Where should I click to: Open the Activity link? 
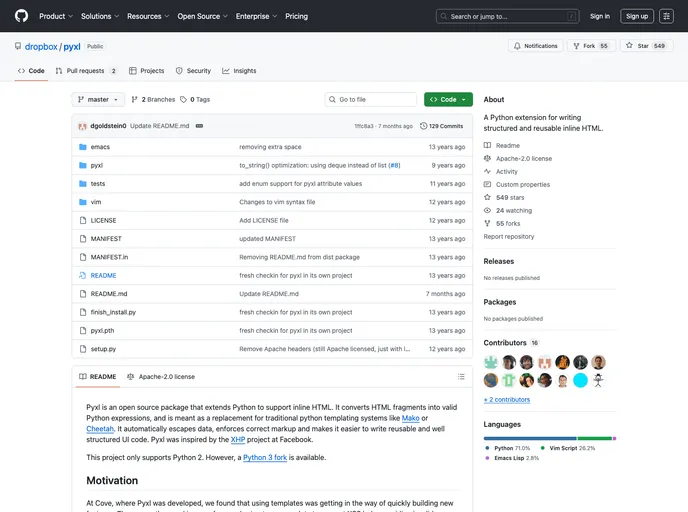pos(501,172)
